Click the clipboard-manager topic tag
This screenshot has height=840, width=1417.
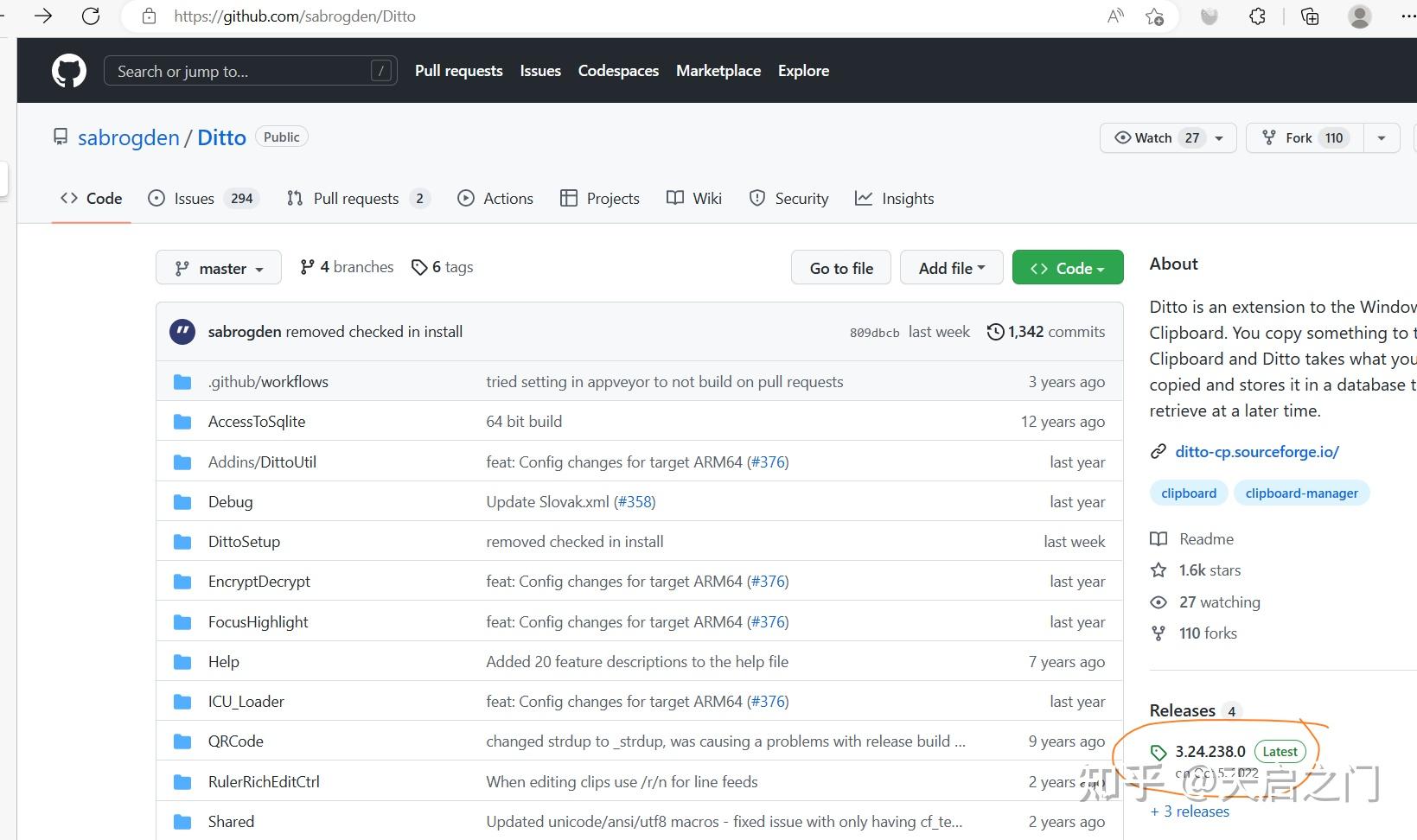click(1301, 493)
